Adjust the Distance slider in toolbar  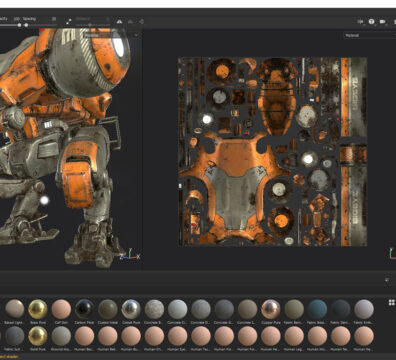[89, 25]
